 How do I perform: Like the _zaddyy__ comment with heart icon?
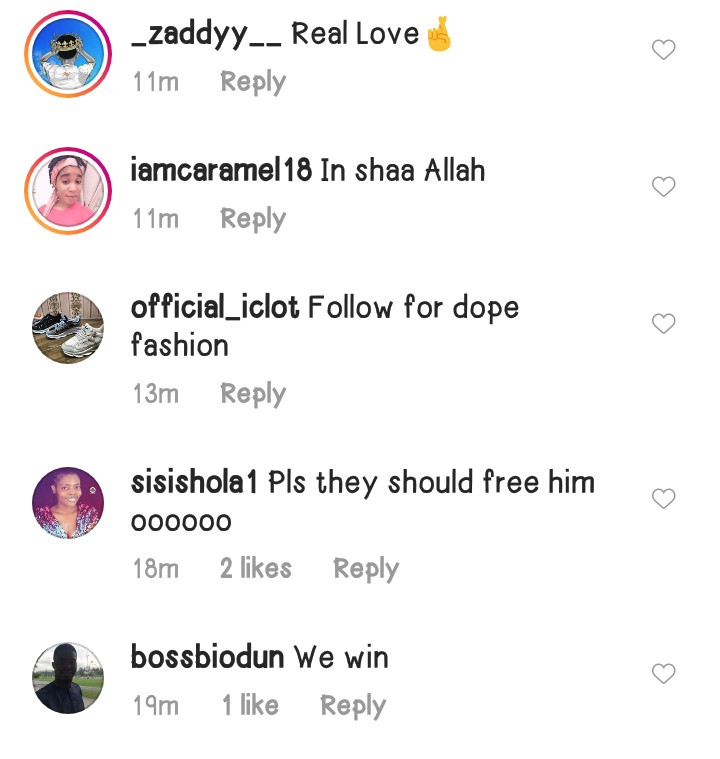663,49
